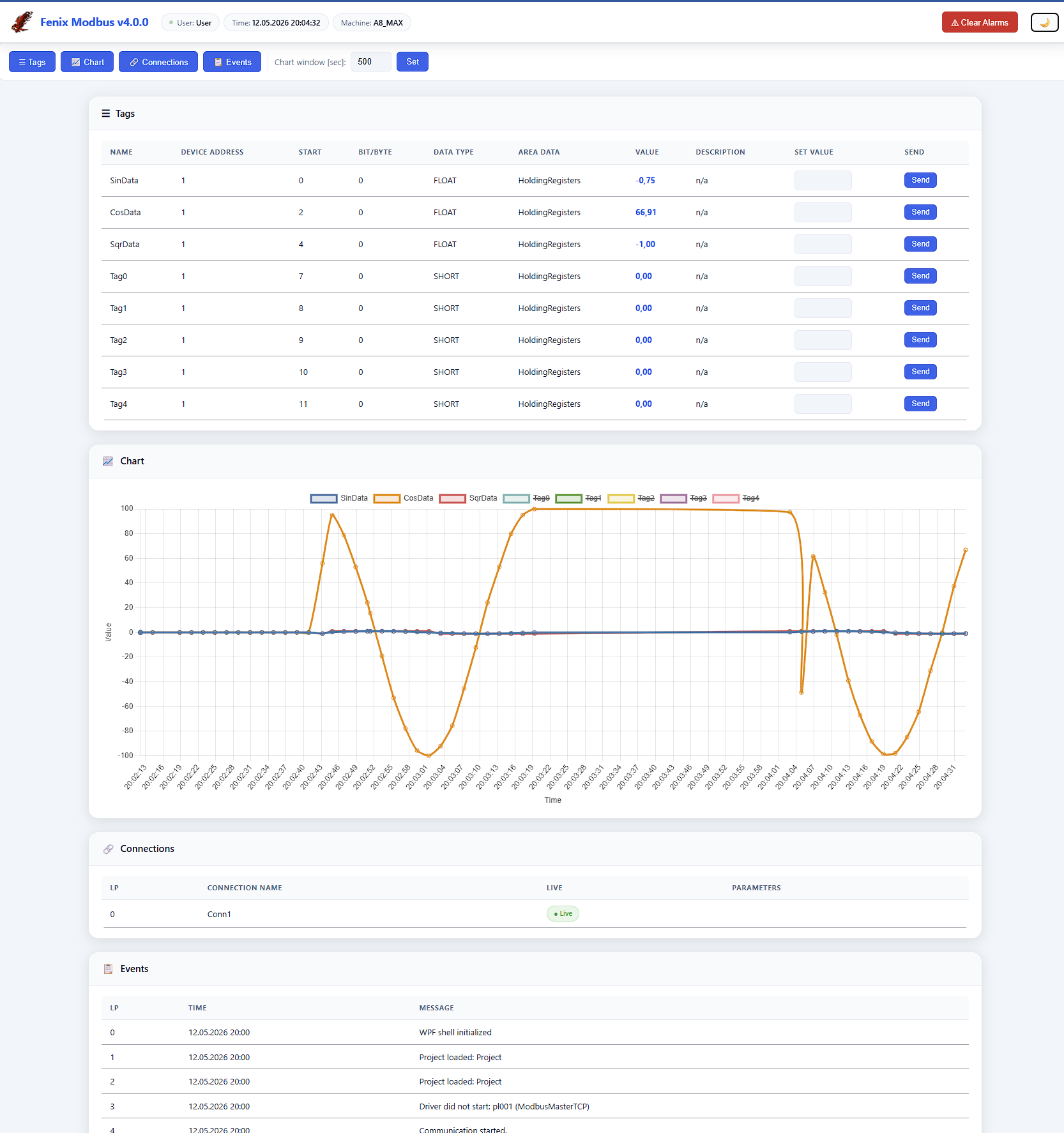The width and height of the screenshot is (1064, 1133).
Task: Send the value for SqrData
Action: click(x=920, y=244)
